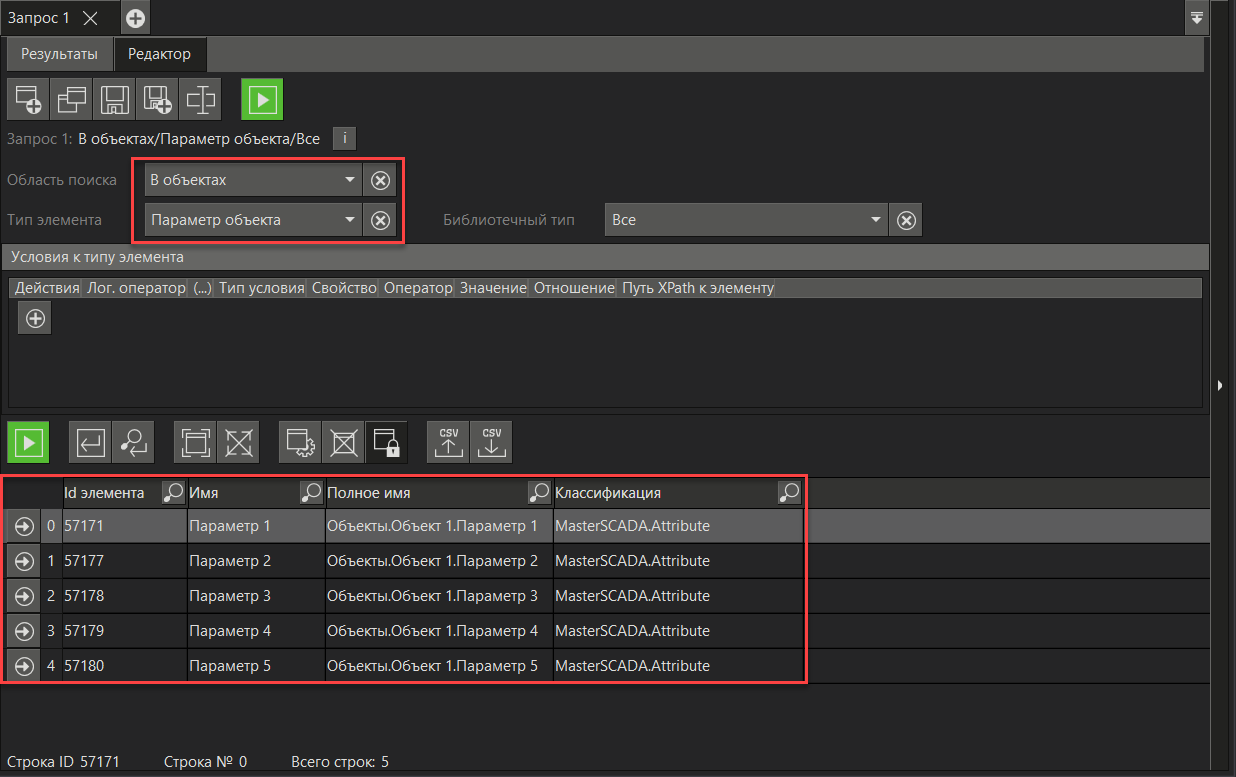Click the CSV import download icon
This screenshot has height=777, width=1236.
click(x=491, y=442)
